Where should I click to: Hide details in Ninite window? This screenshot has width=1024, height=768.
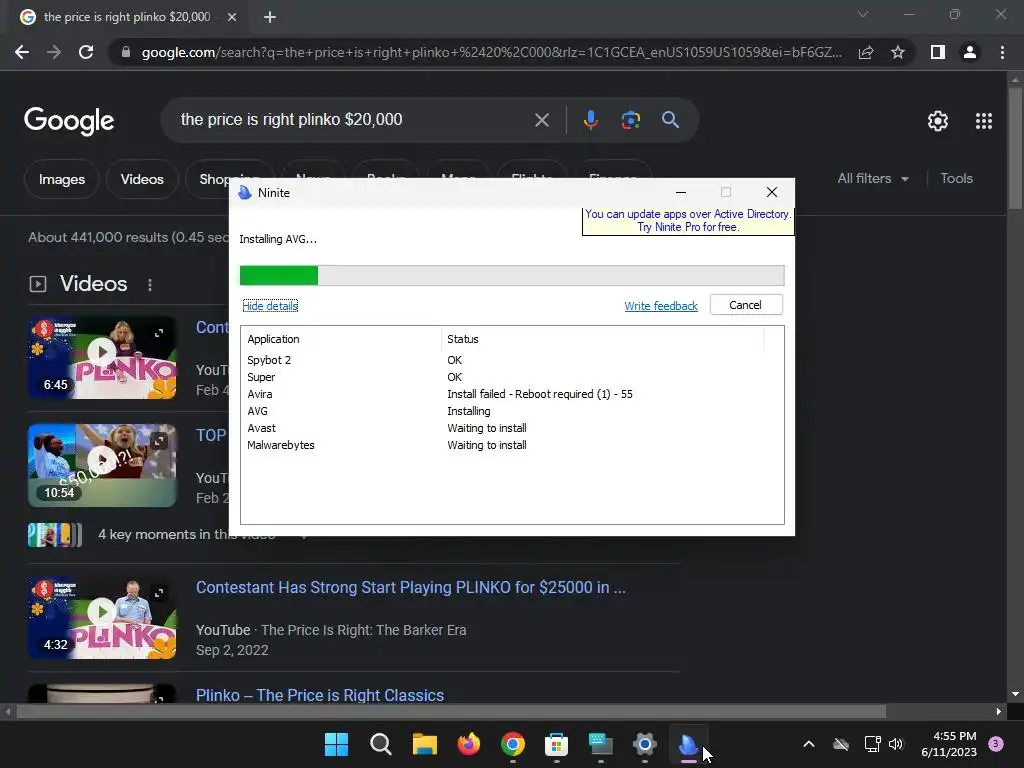[270, 306]
